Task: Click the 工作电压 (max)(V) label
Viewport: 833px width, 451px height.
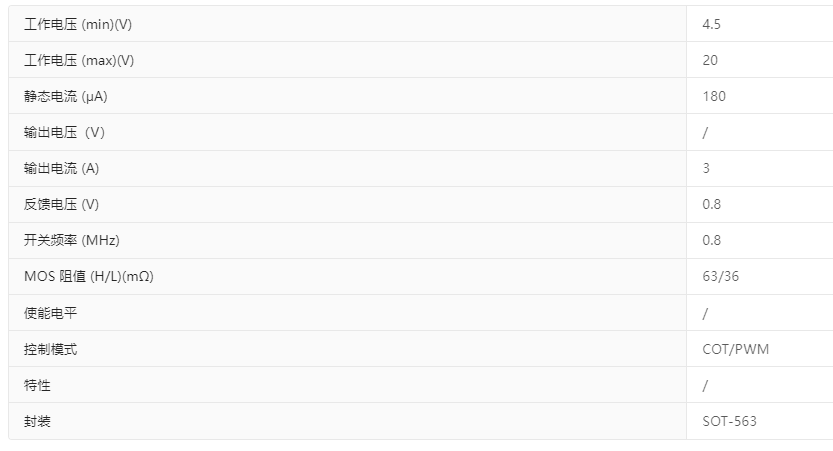Action: (x=79, y=60)
